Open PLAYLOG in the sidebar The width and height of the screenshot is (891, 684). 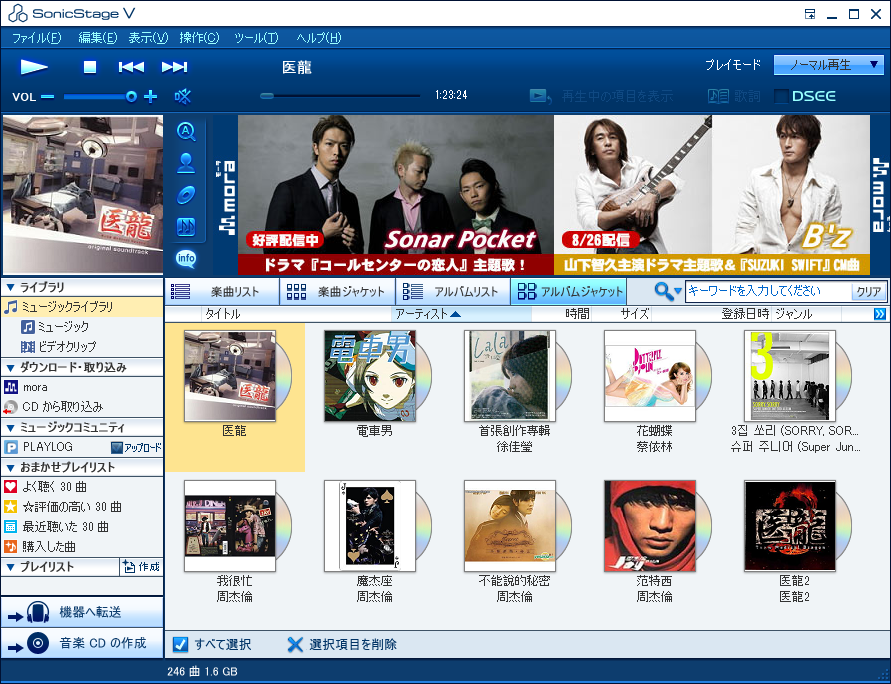39,447
